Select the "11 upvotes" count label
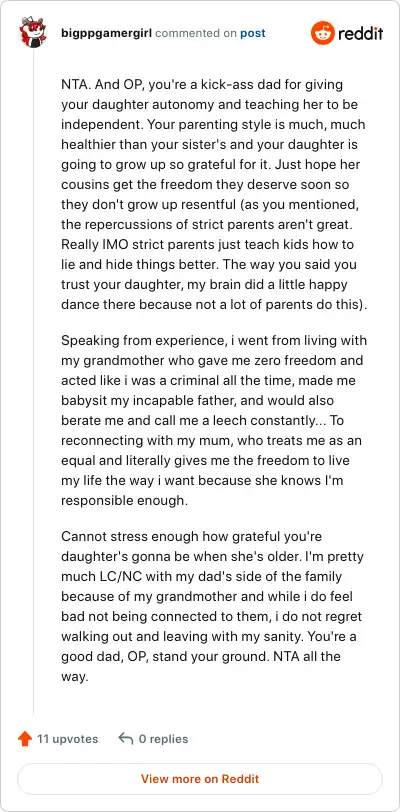 (67, 739)
